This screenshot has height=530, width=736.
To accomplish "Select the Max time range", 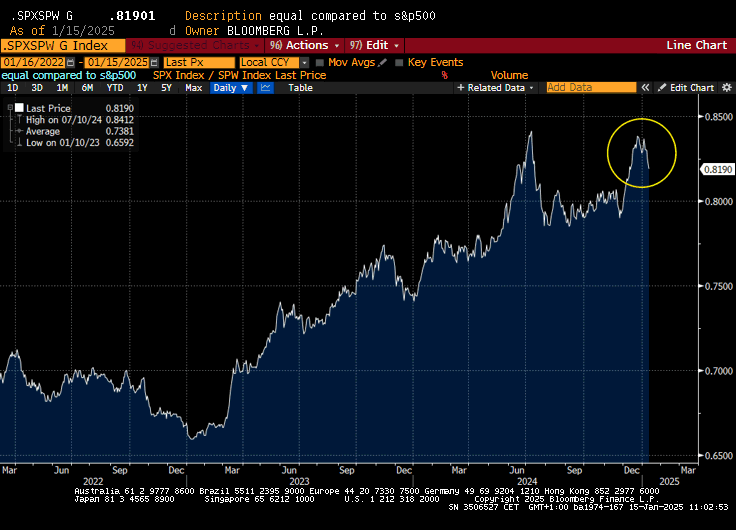I will point(193,88).
